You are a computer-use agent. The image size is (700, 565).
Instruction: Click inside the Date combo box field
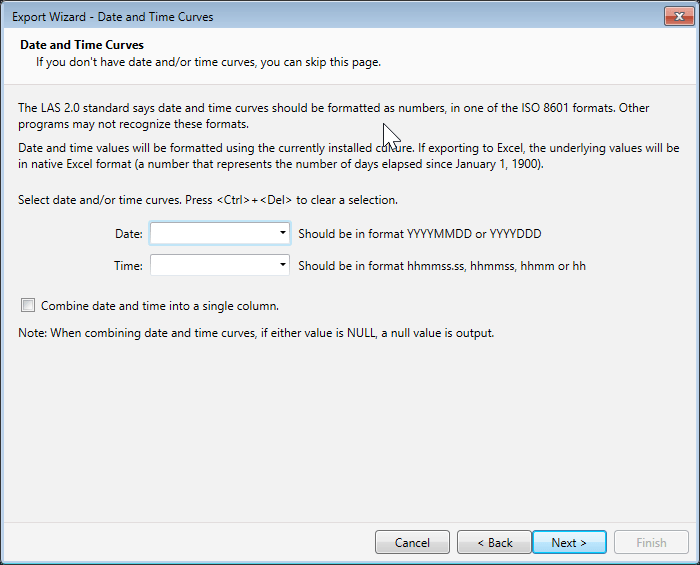pos(212,234)
